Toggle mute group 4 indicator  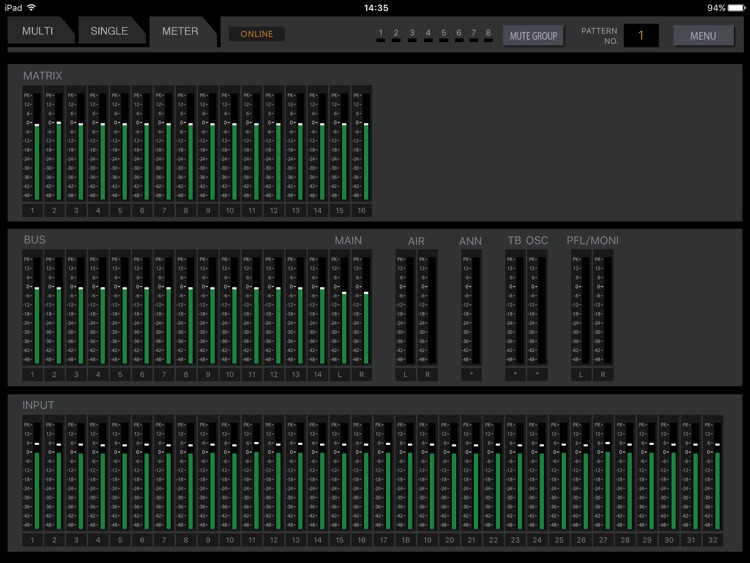point(428,35)
